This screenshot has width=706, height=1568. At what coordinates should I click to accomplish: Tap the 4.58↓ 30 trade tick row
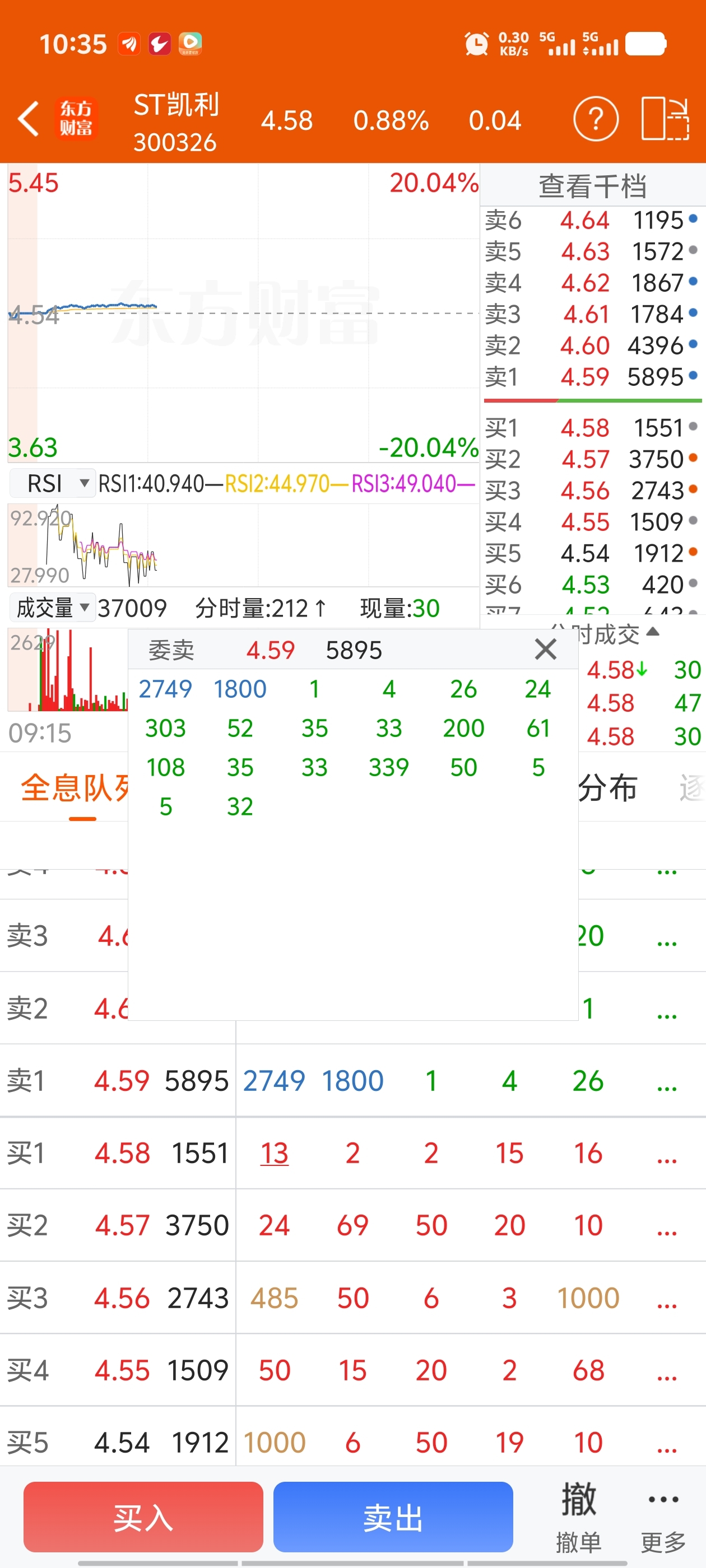click(x=643, y=670)
